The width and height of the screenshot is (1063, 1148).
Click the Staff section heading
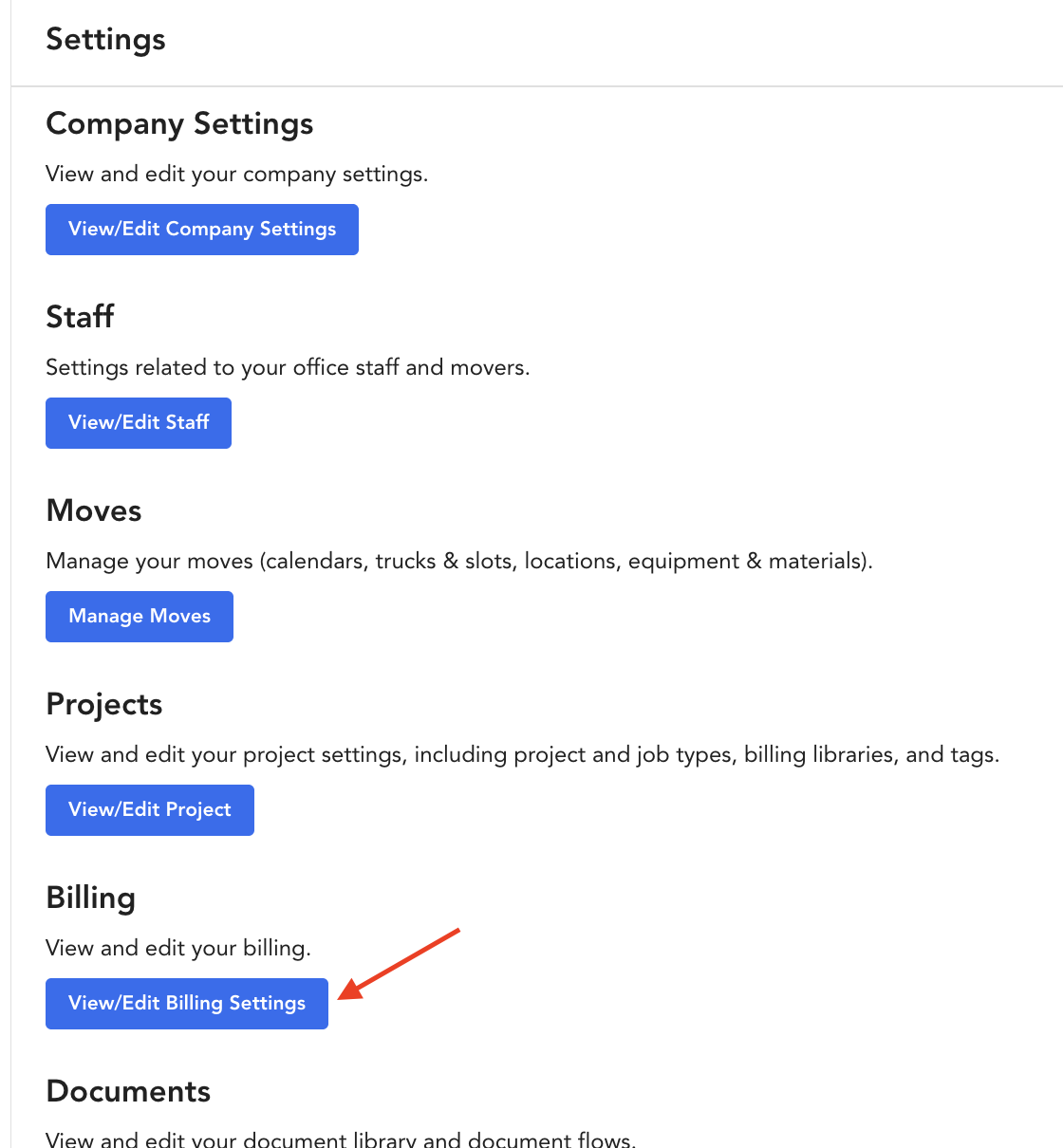80,317
